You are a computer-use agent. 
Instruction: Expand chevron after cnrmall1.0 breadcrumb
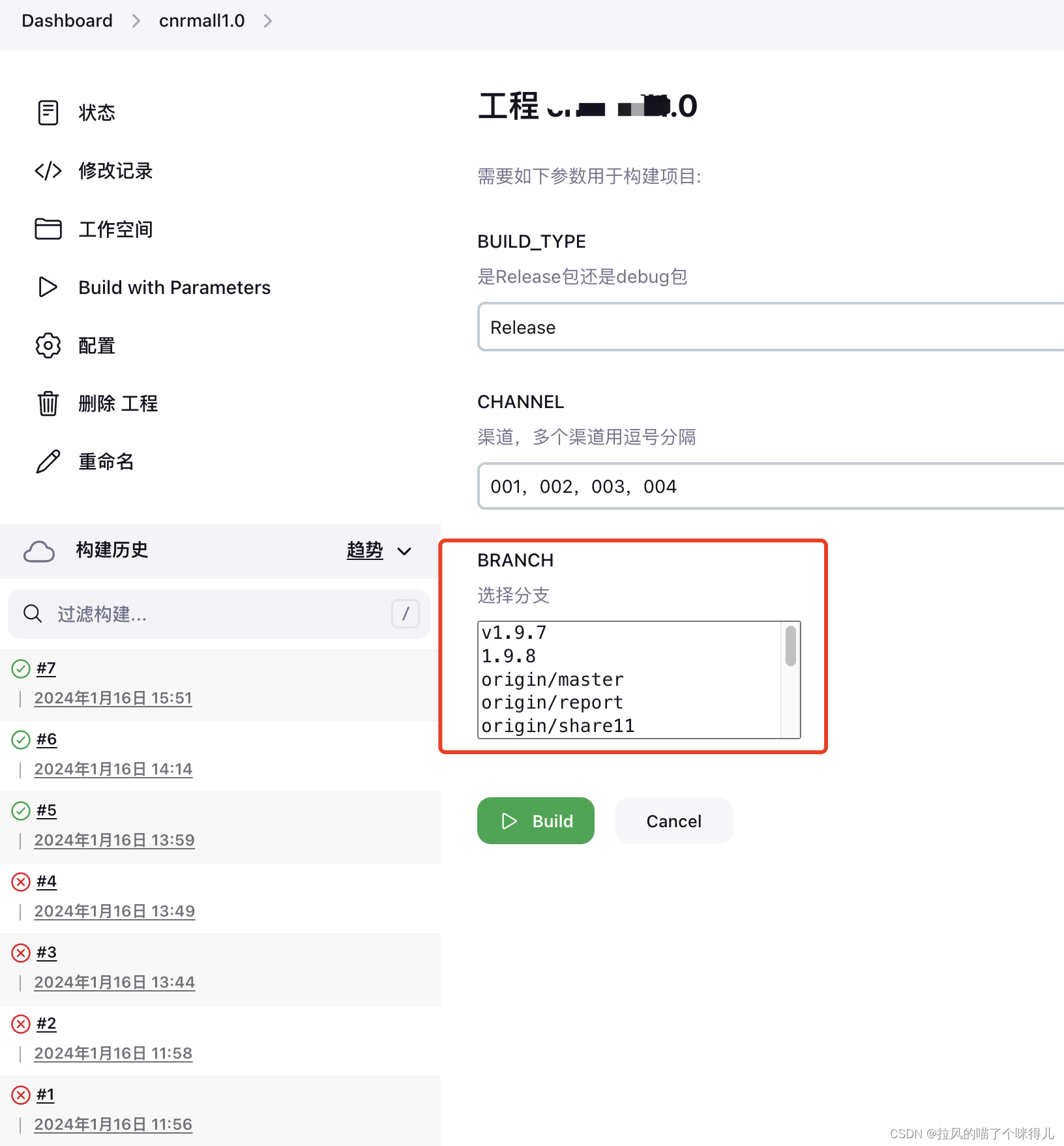point(268,21)
